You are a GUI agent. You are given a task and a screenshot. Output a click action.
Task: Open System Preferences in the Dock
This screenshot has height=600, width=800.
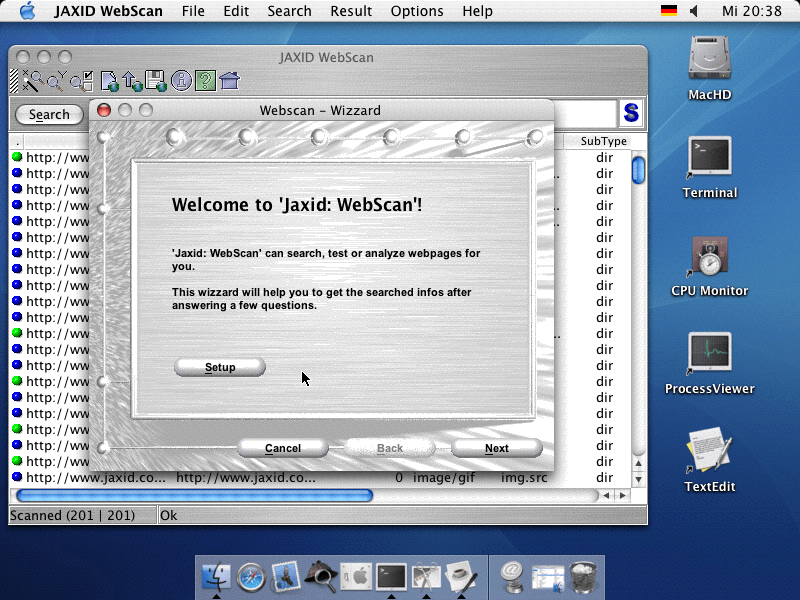tap(356, 578)
